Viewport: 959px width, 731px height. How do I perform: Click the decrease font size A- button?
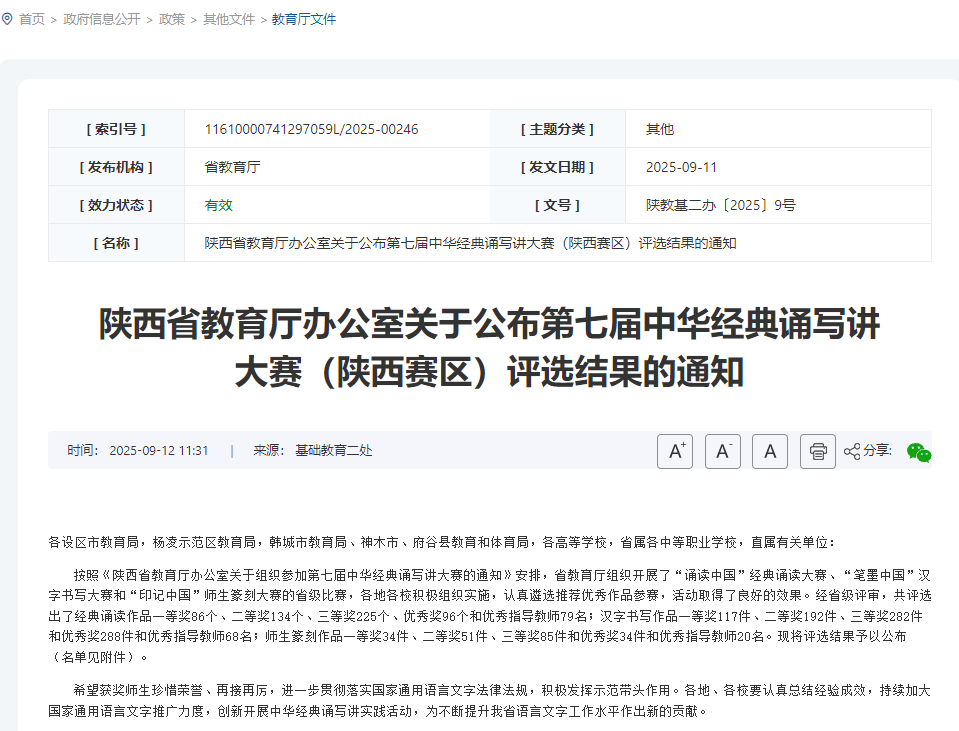tap(722, 451)
